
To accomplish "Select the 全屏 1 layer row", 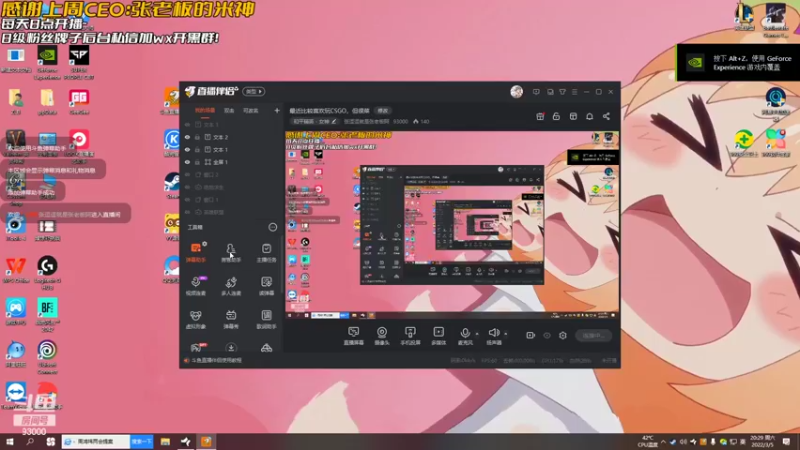I will [232, 162].
